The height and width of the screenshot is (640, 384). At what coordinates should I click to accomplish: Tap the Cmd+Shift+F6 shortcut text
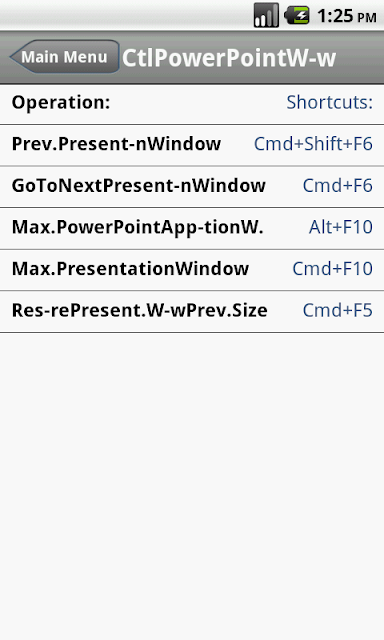[313, 144]
